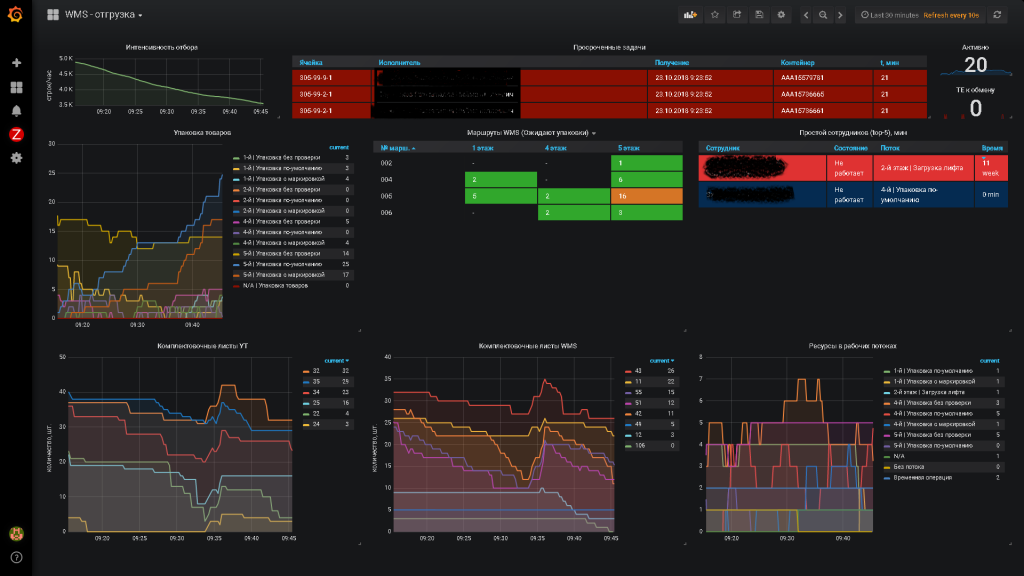Save the dashboard with the disk icon
The width and height of the screenshot is (1024, 576).
(759, 15)
